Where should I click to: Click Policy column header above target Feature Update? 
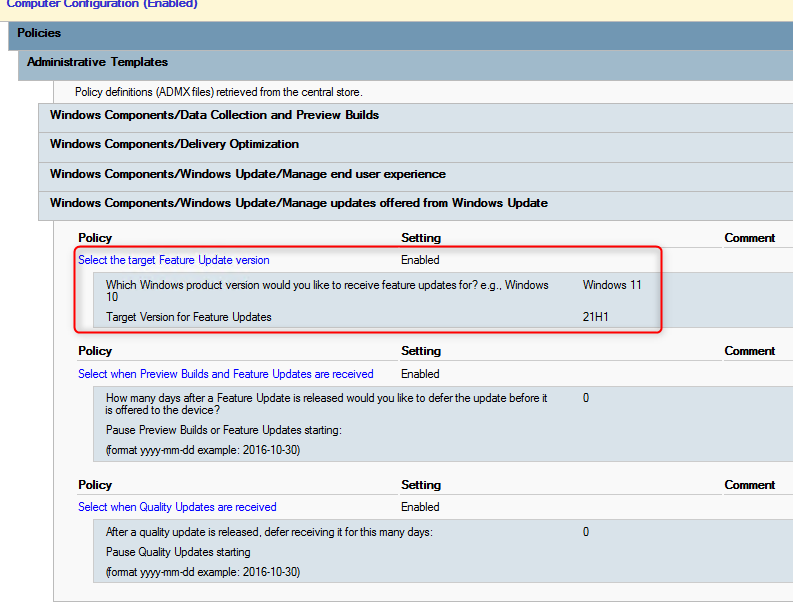(x=95, y=238)
